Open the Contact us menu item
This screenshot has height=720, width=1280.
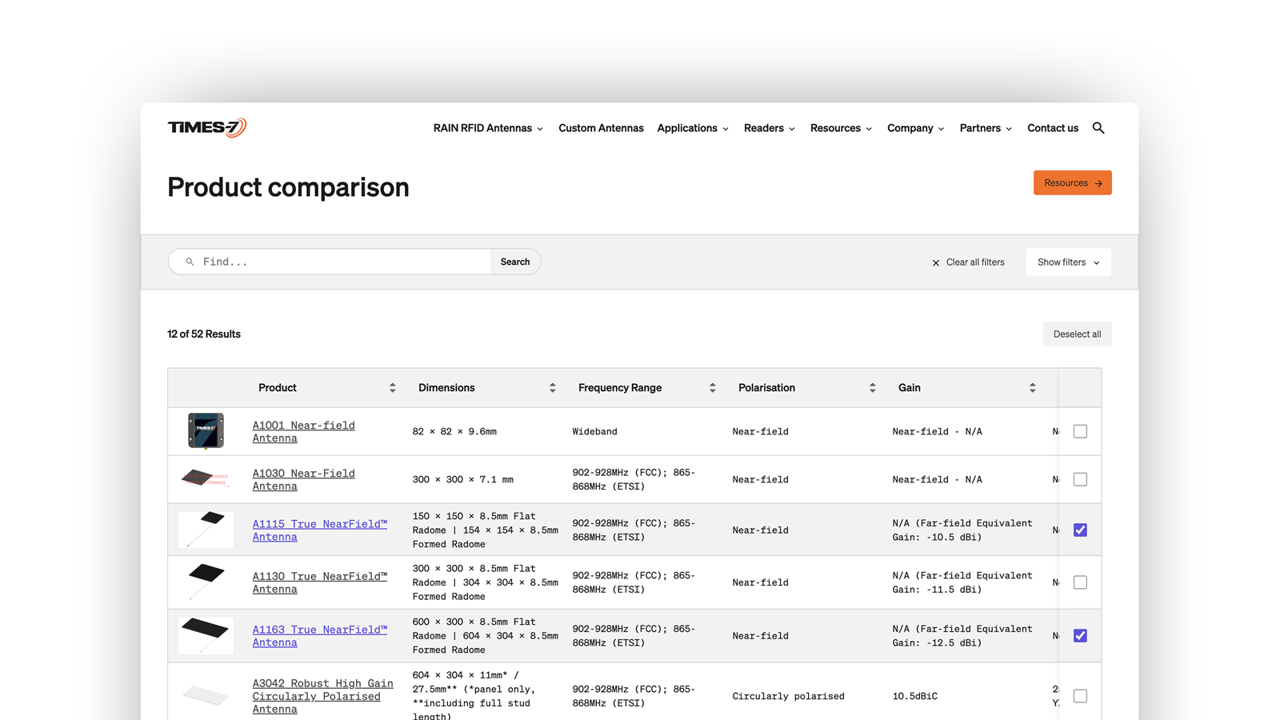pos(1052,128)
